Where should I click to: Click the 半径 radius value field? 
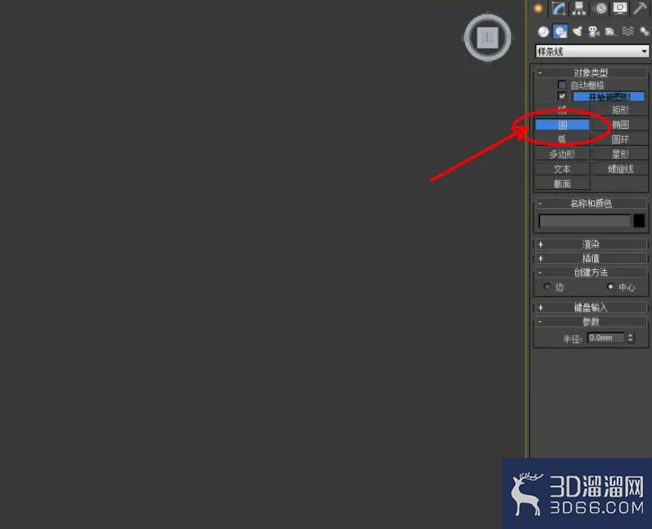606,338
